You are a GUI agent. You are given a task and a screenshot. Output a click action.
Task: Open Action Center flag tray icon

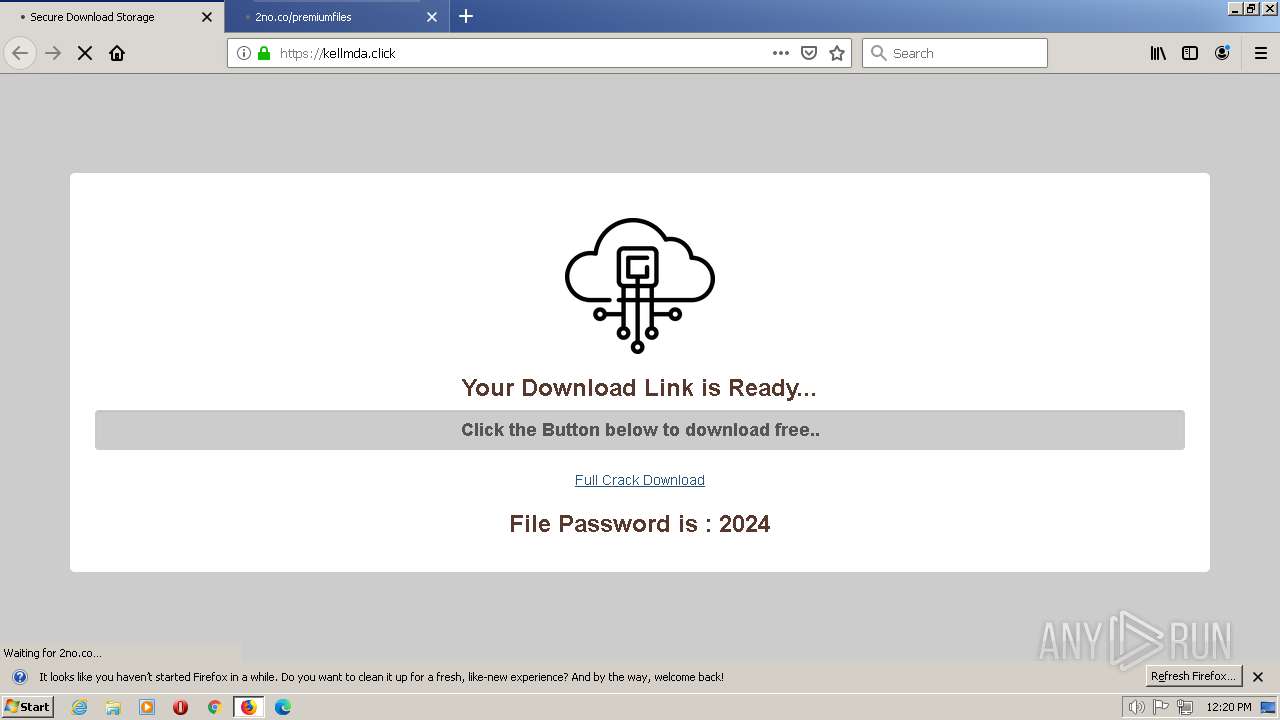click(1161, 707)
